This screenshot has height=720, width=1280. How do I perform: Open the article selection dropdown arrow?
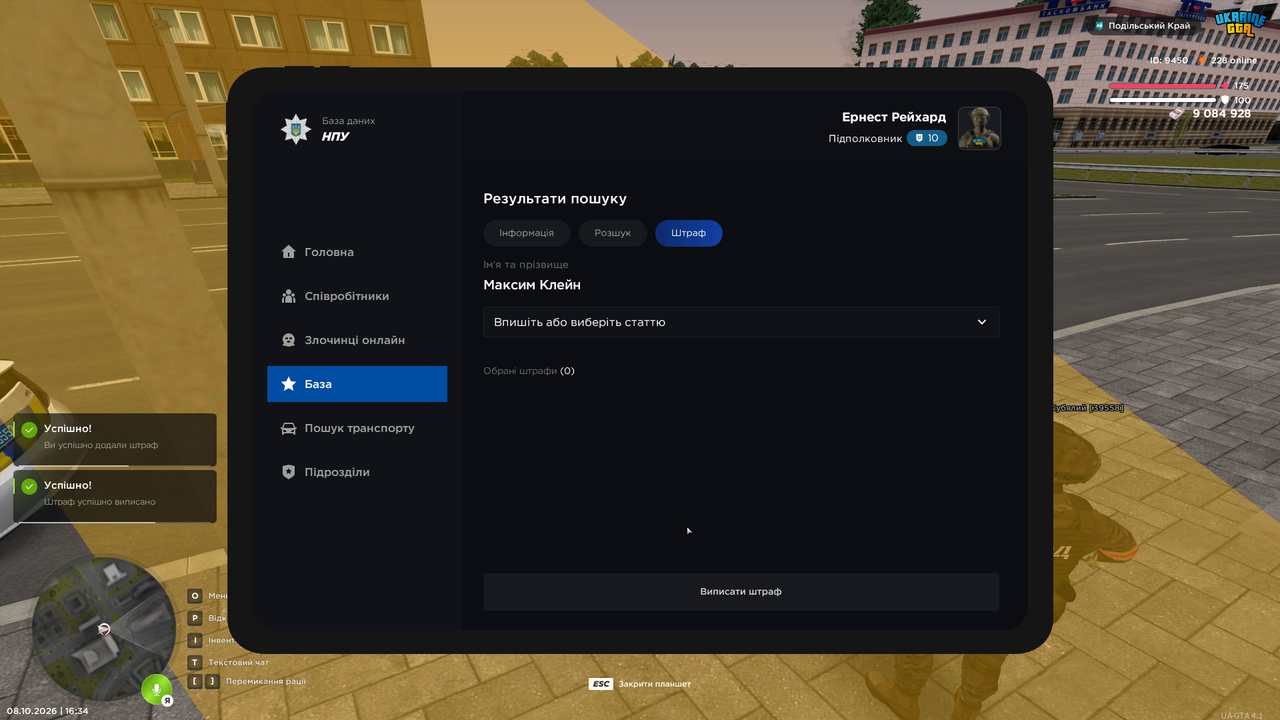click(982, 322)
